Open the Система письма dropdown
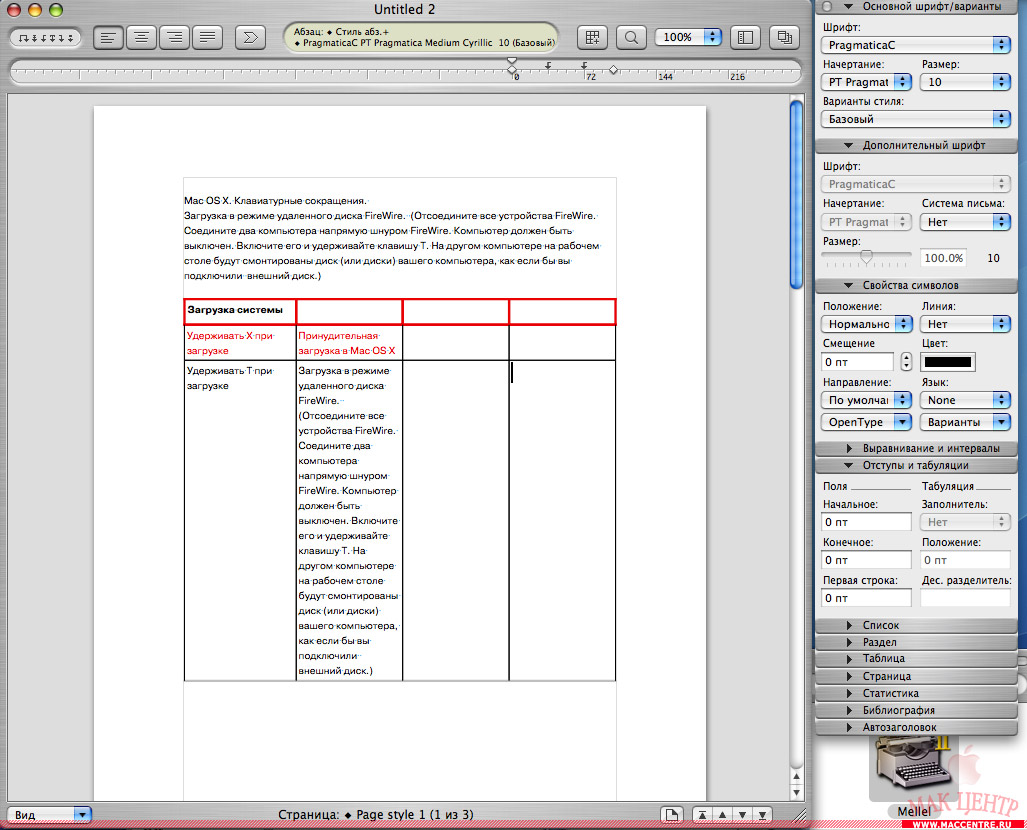 [965, 222]
